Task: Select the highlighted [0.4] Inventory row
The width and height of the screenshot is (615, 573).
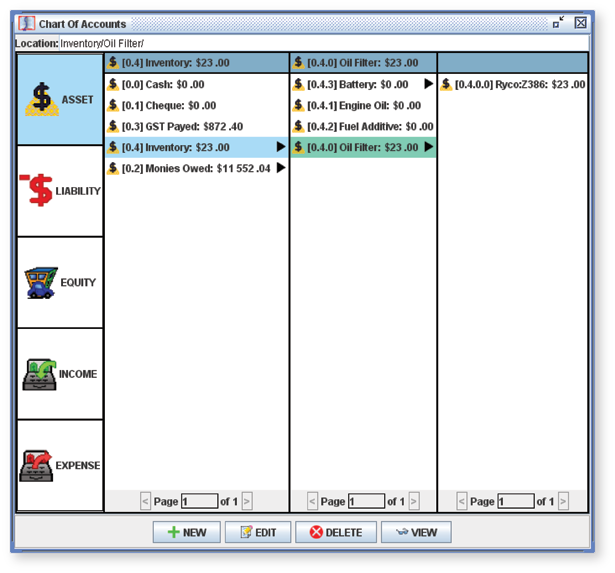Action: click(x=197, y=147)
